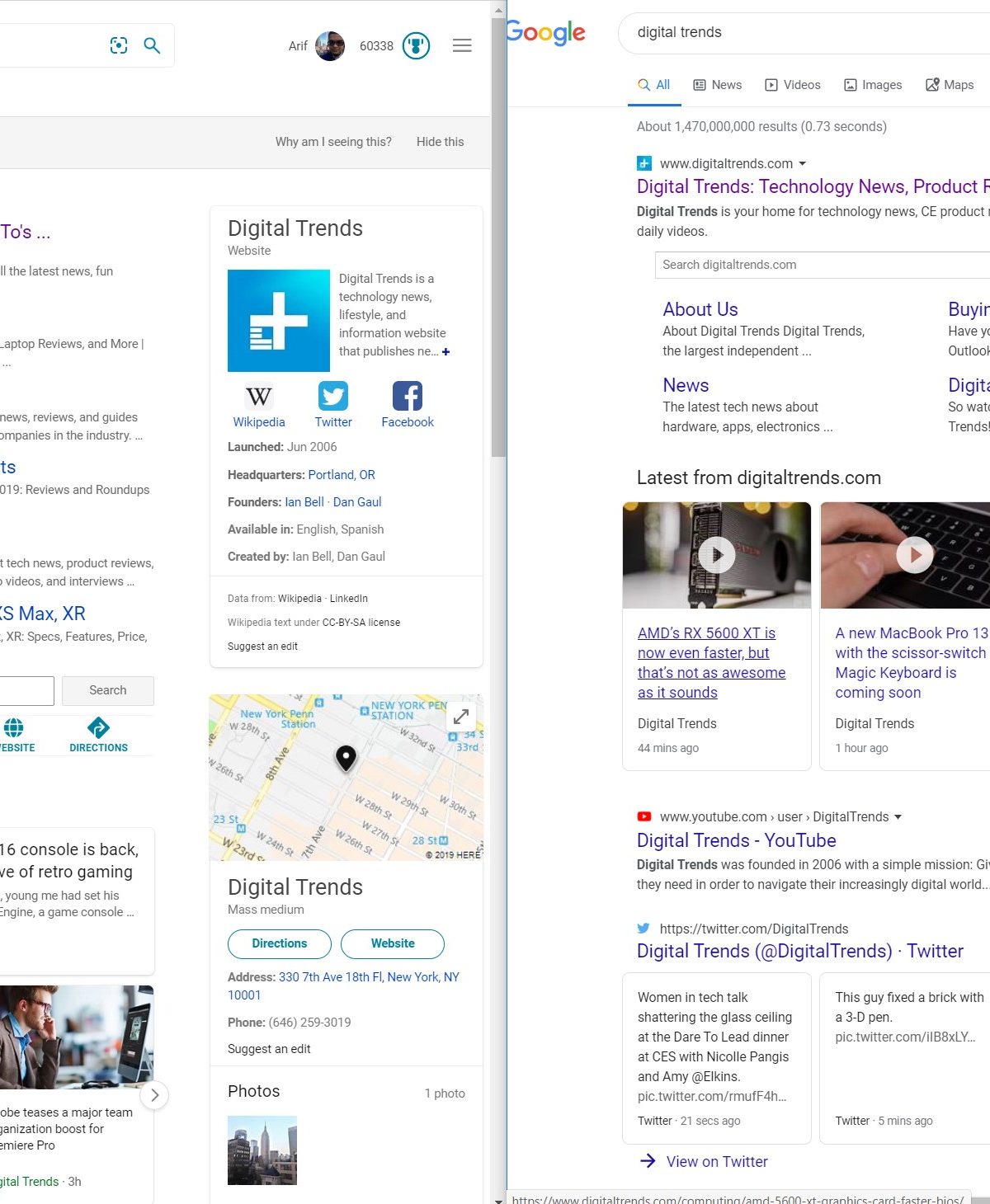Expand the map with enlarge icon
The width and height of the screenshot is (990, 1204).
461,717
